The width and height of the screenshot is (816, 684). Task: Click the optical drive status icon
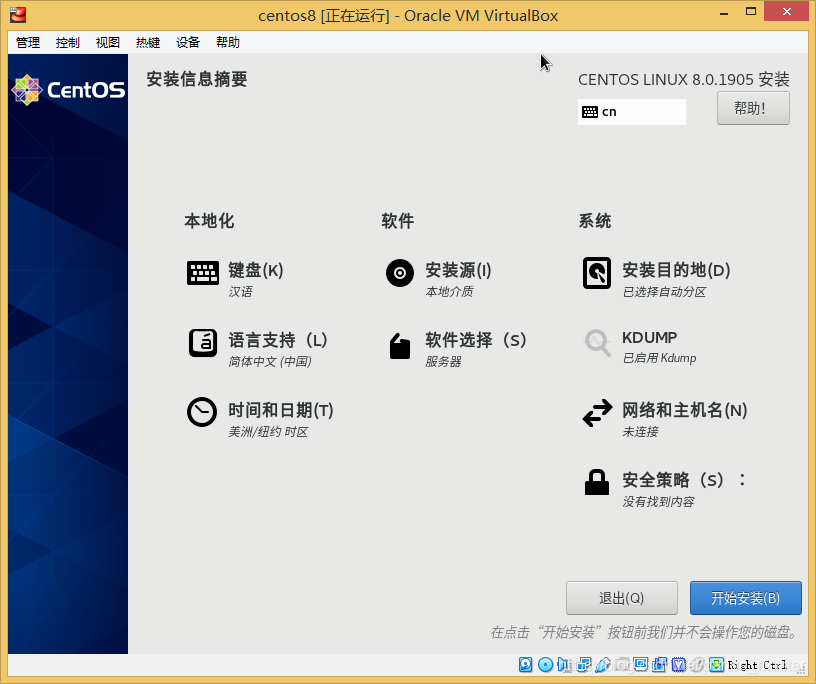click(x=545, y=664)
